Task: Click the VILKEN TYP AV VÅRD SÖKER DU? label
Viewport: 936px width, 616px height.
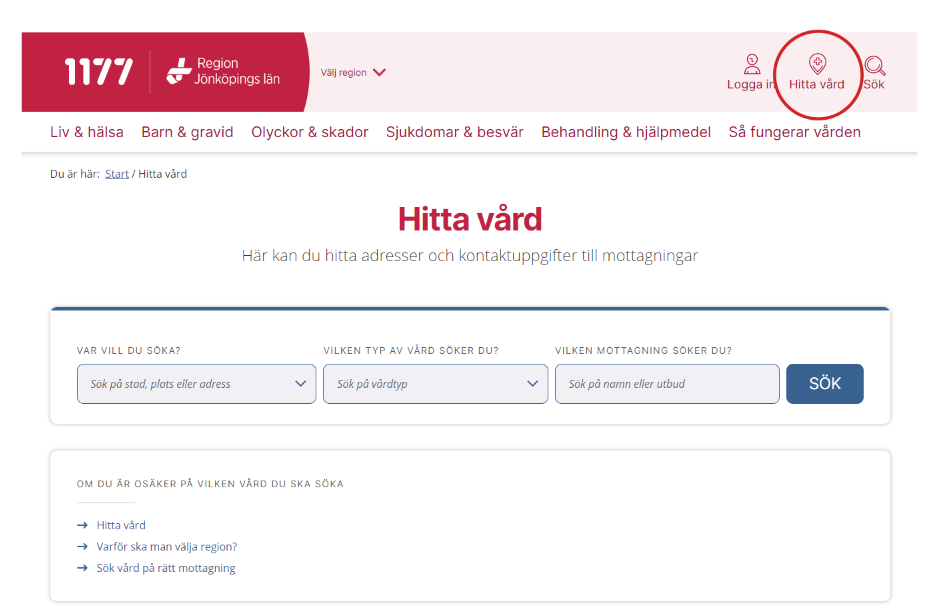Action: (x=411, y=350)
